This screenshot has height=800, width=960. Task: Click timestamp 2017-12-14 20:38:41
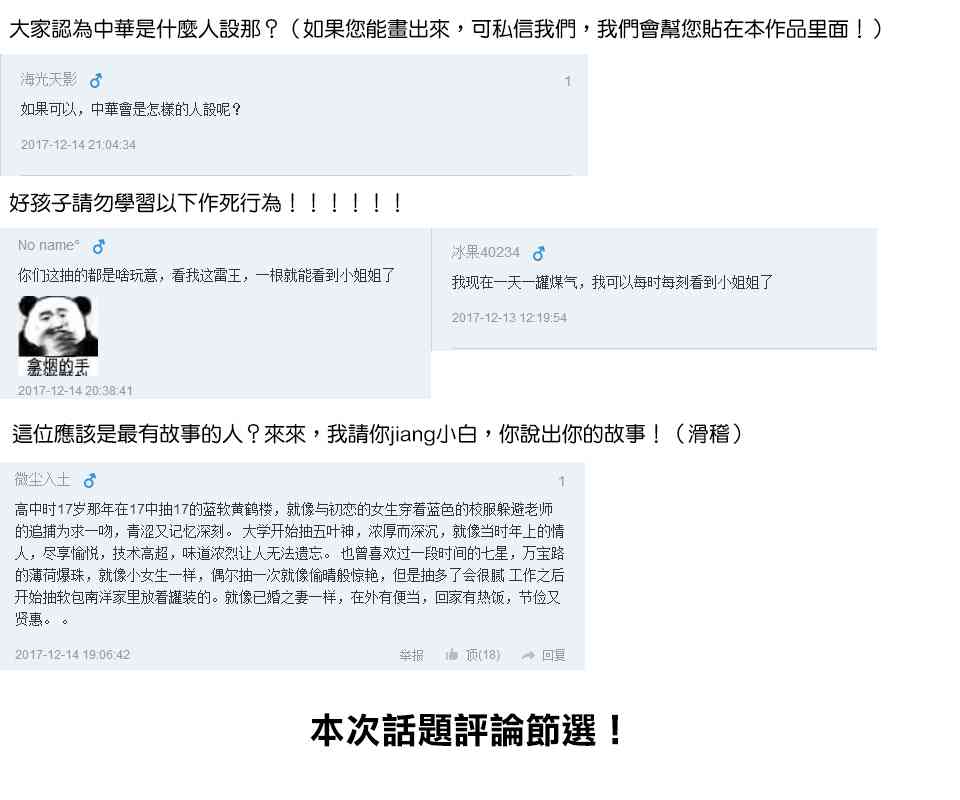pyautogui.click(x=75, y=391)
